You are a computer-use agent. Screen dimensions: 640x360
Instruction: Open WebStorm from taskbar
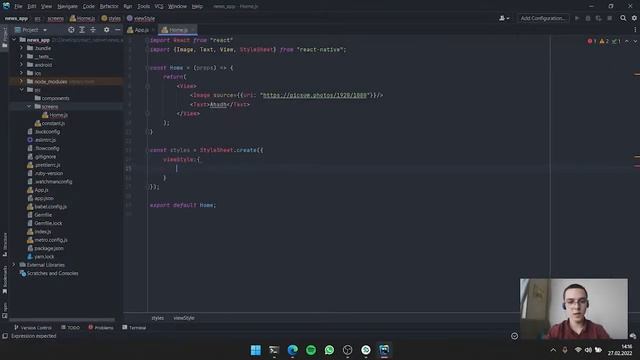point(384,350)
